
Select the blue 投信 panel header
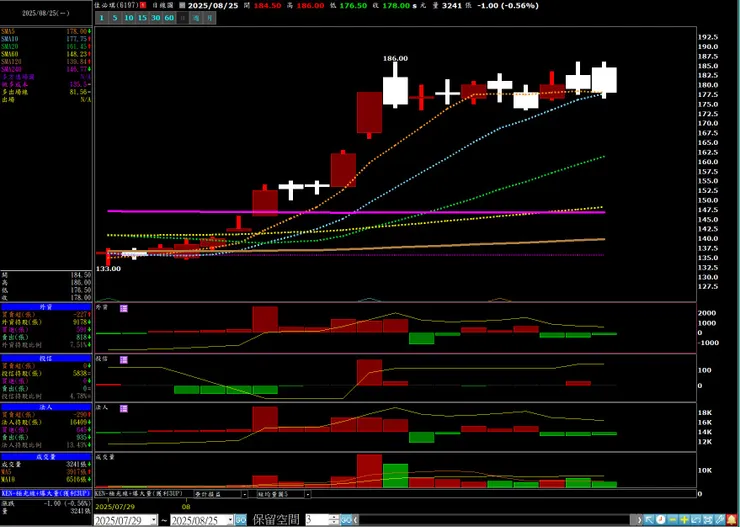click(46, 359)
